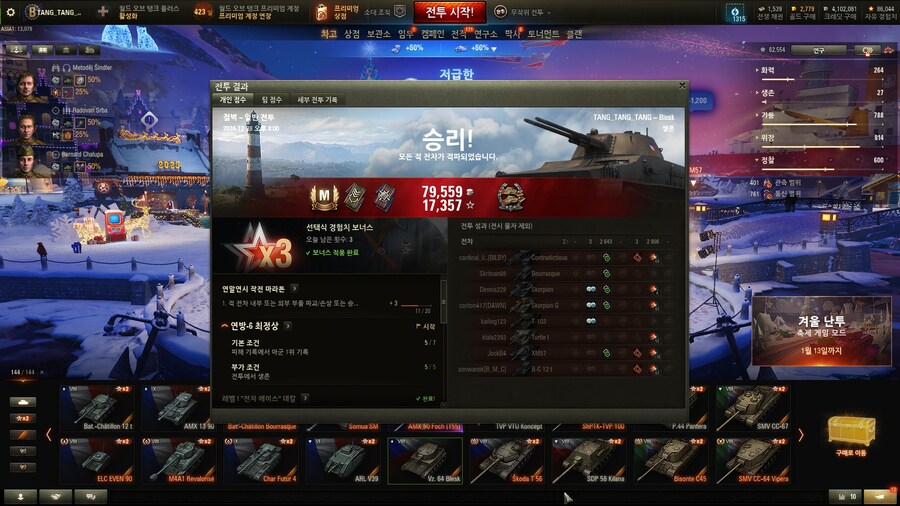The height and width of the screenshot is (506, 900).
Task: Click the x3 star bonus icon
Action: coord(259,248)
